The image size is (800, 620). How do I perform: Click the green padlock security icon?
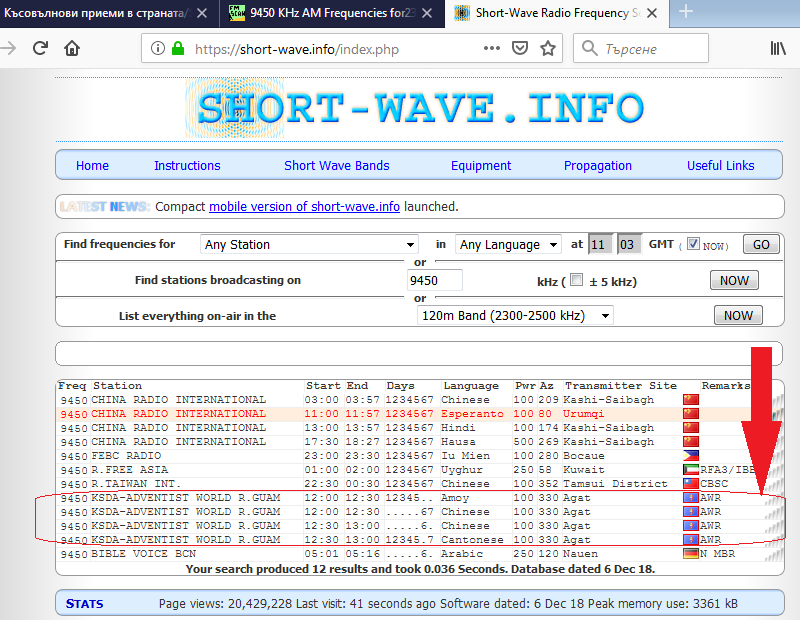178,48
